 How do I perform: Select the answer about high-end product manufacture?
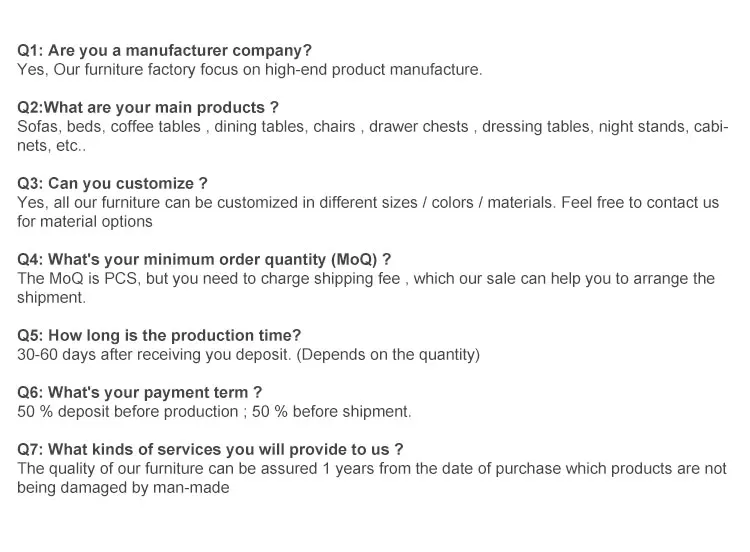(249, 70)
